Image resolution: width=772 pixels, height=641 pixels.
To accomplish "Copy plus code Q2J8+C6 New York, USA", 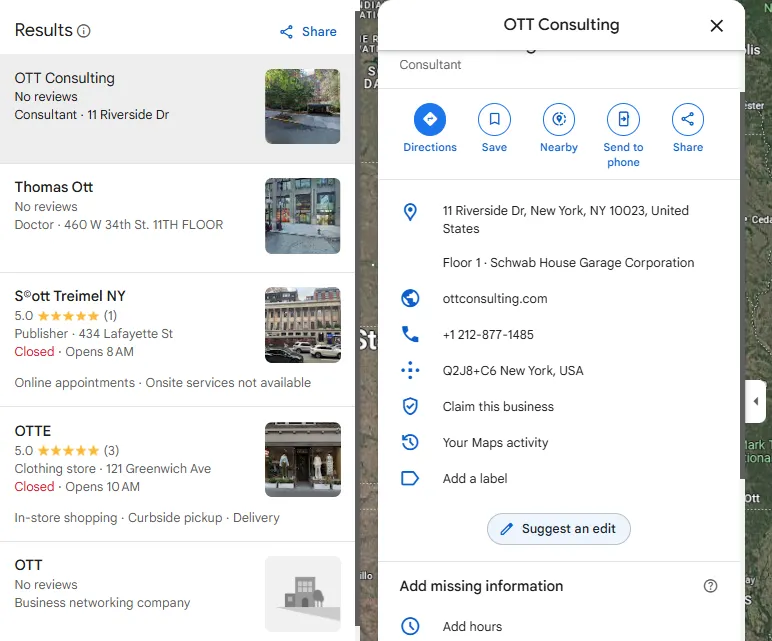I will 513,371.
